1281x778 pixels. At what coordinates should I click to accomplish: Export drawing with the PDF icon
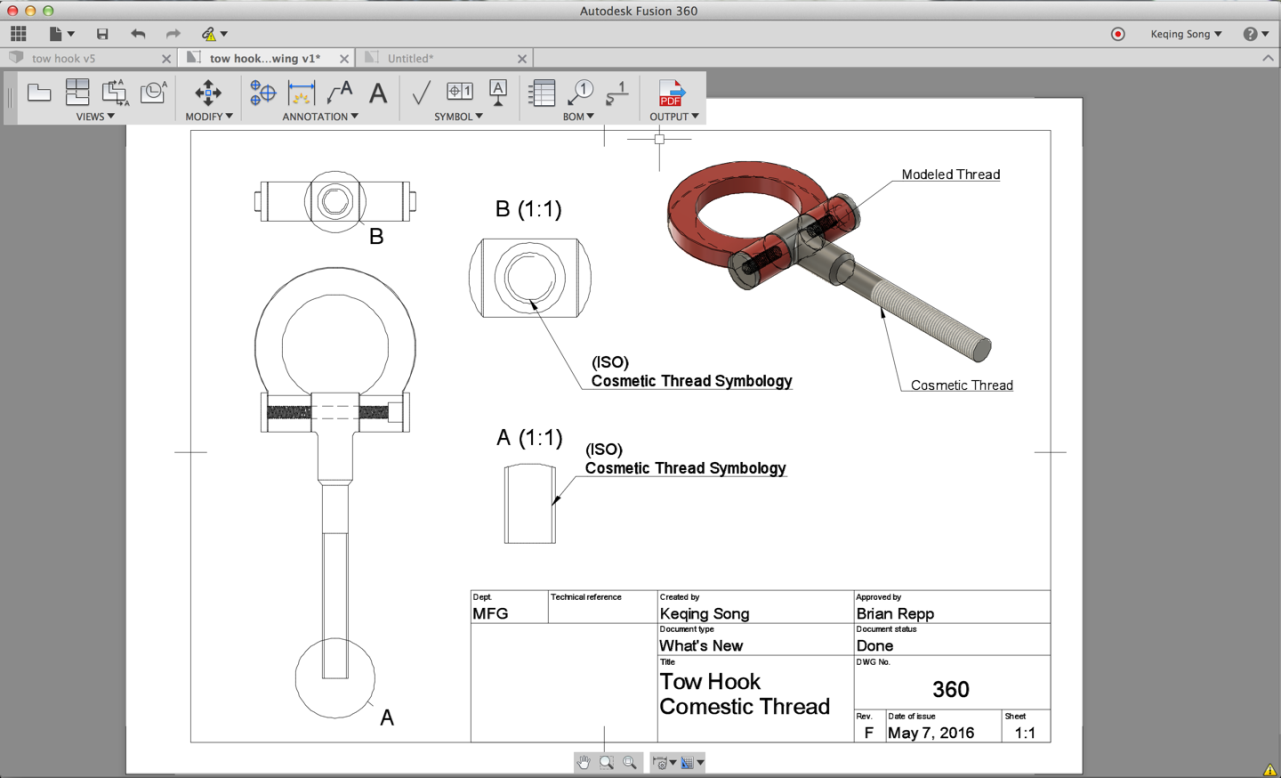pos(671,93)
